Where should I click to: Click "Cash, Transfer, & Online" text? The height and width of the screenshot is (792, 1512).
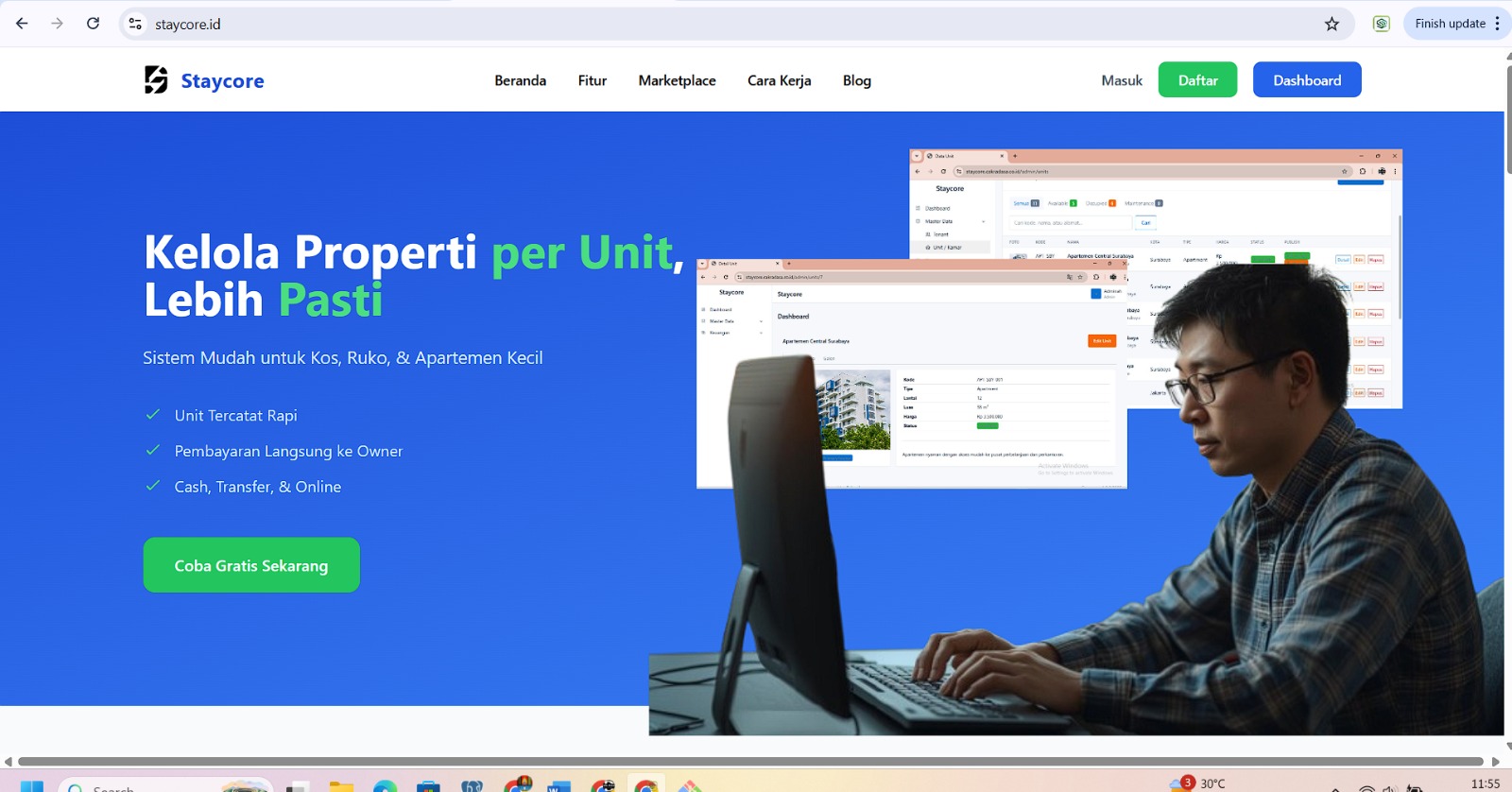click(x=257, y=487)
